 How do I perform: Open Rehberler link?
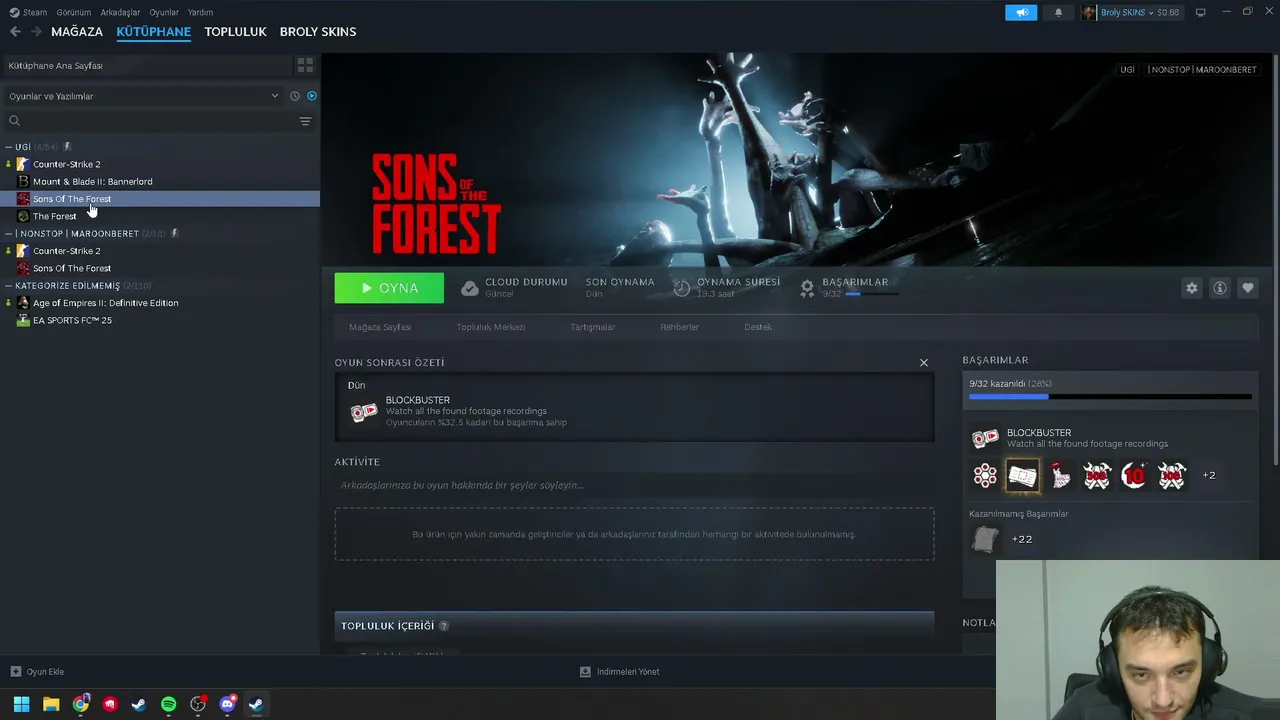pos(680,327)
